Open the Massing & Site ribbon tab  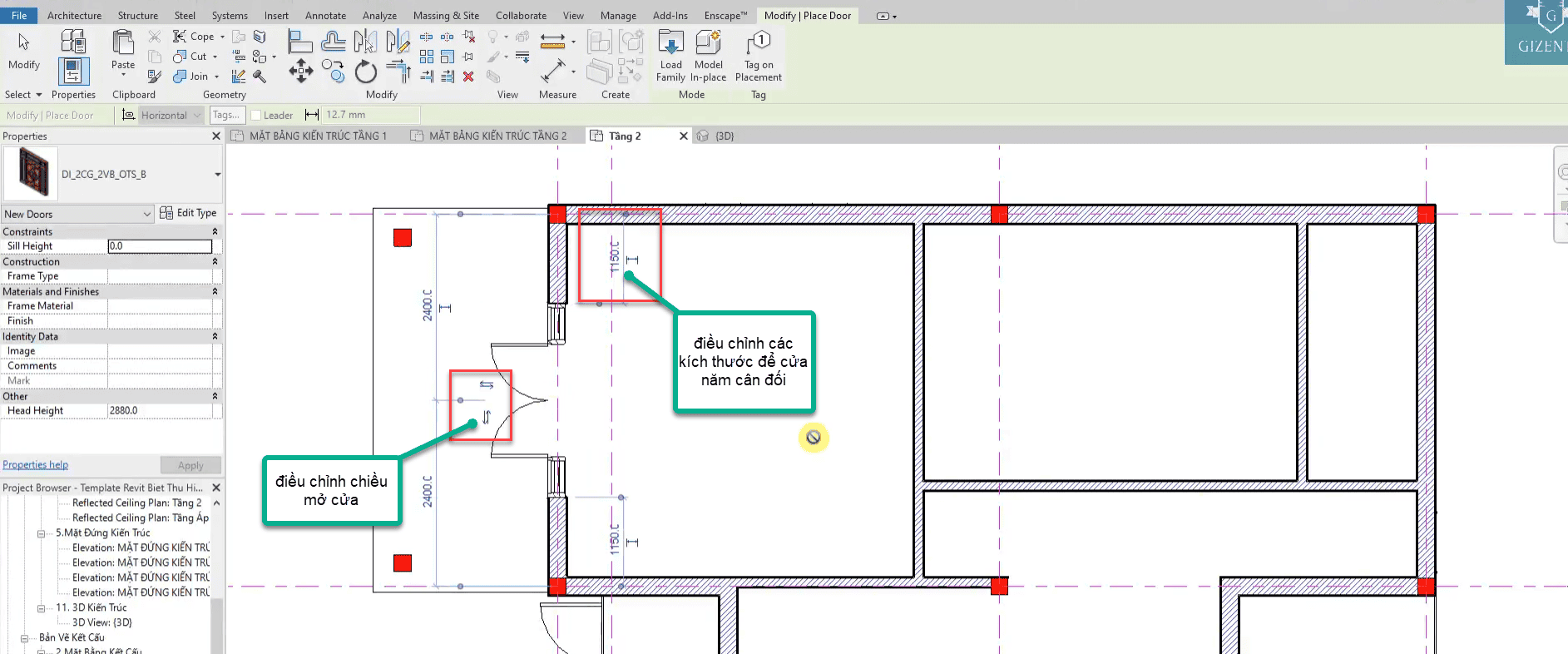446,15
